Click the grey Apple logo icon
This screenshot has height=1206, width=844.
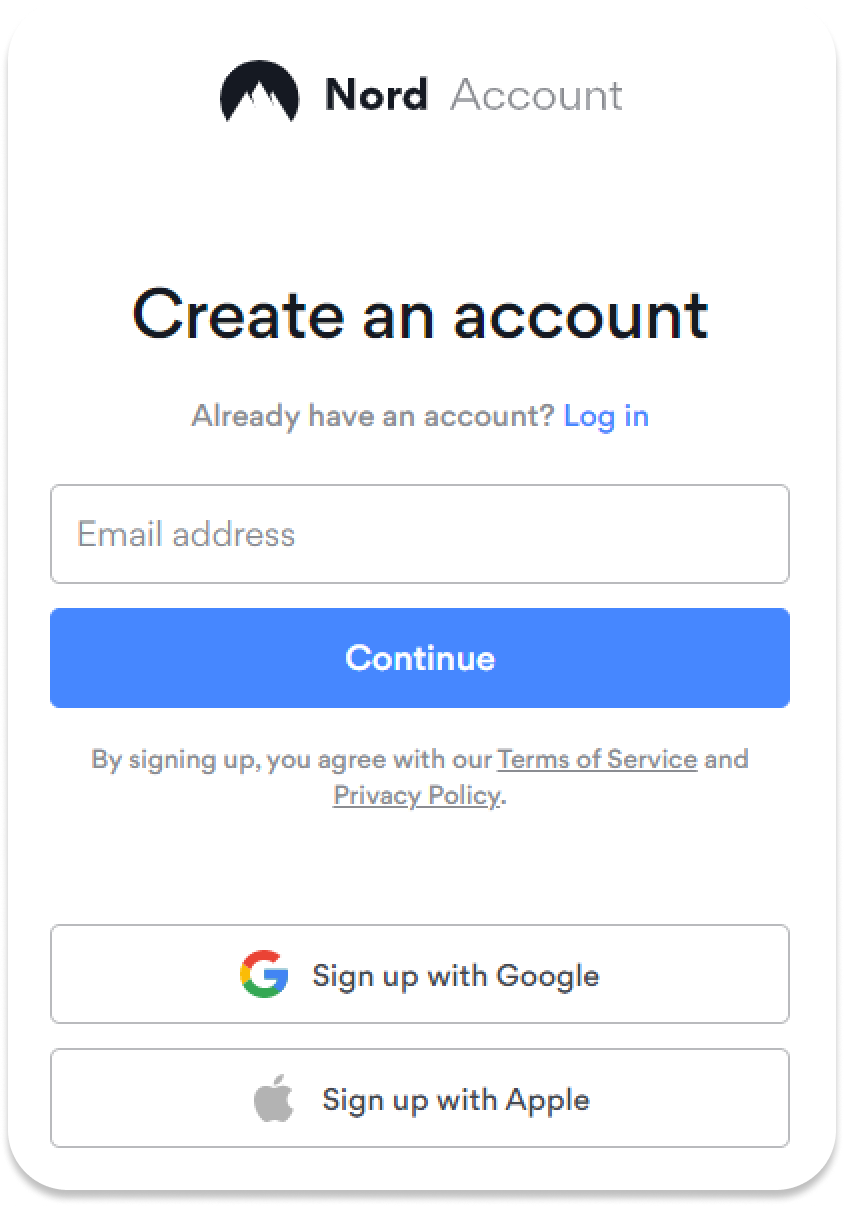[273, 1100]
